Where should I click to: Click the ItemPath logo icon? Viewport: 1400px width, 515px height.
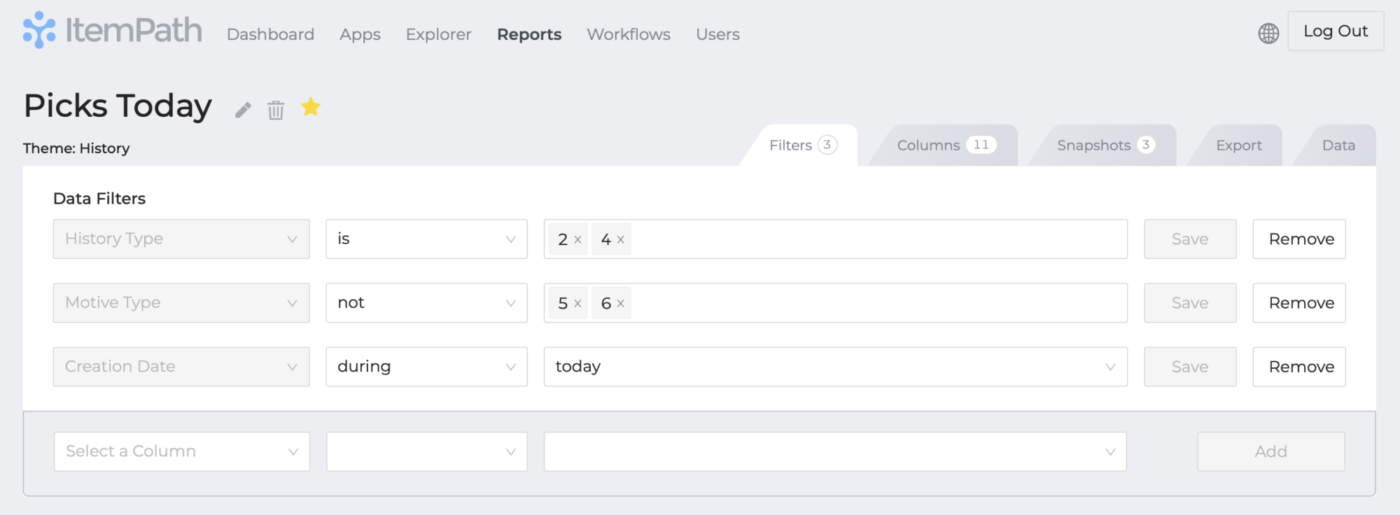pyautogui.click(x=40, y=31)
